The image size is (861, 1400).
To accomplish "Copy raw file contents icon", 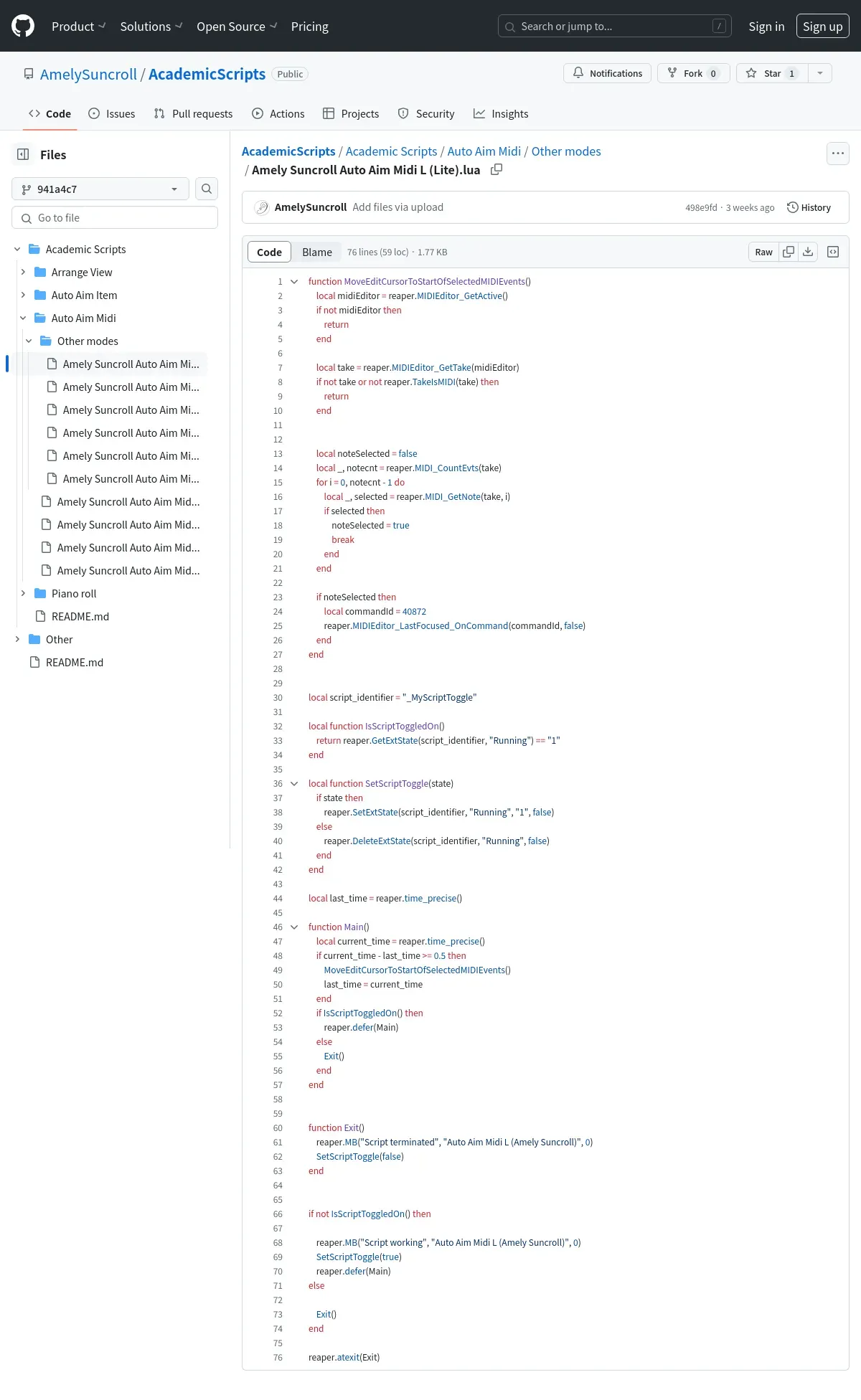I will click(x=789, y=252).
